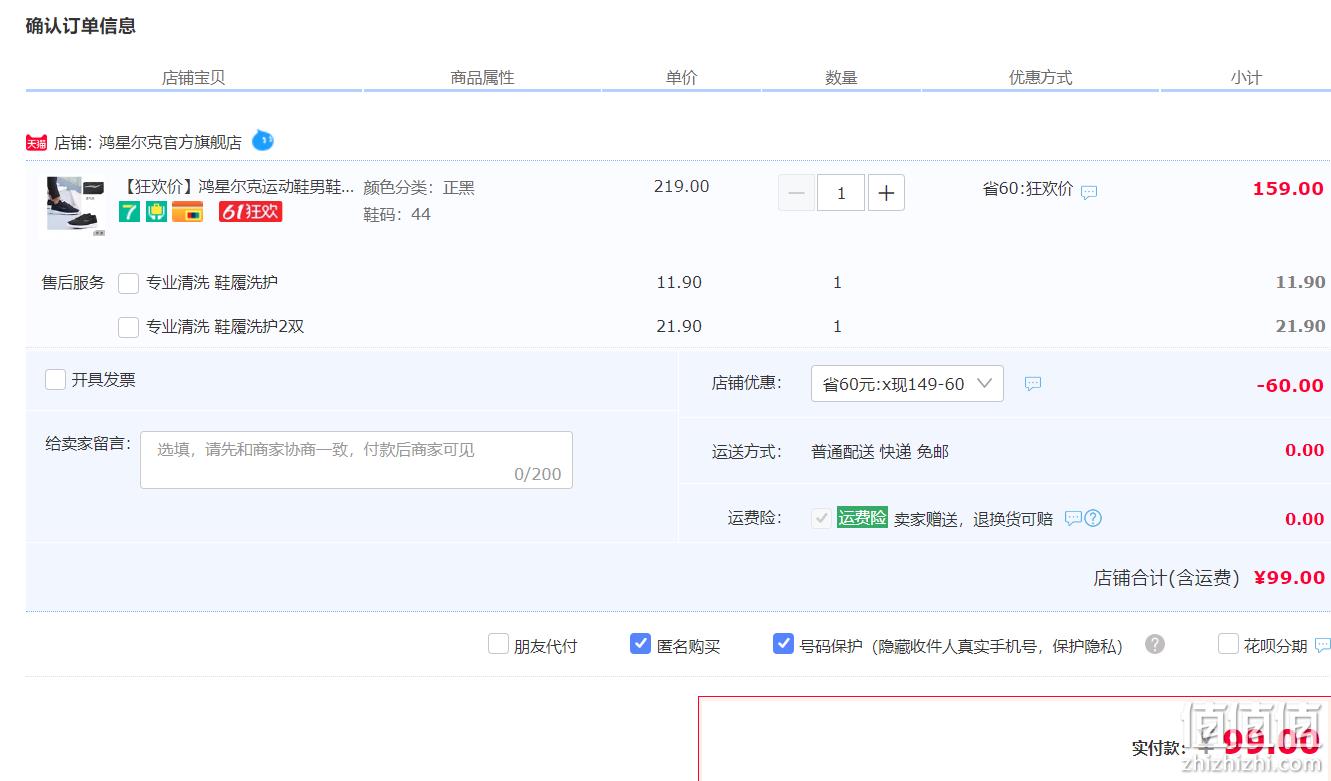Click the green 7-day return badge
The height and width of the screenshot is (781, 1331).
pyautogui.click(x=130, y=211)
